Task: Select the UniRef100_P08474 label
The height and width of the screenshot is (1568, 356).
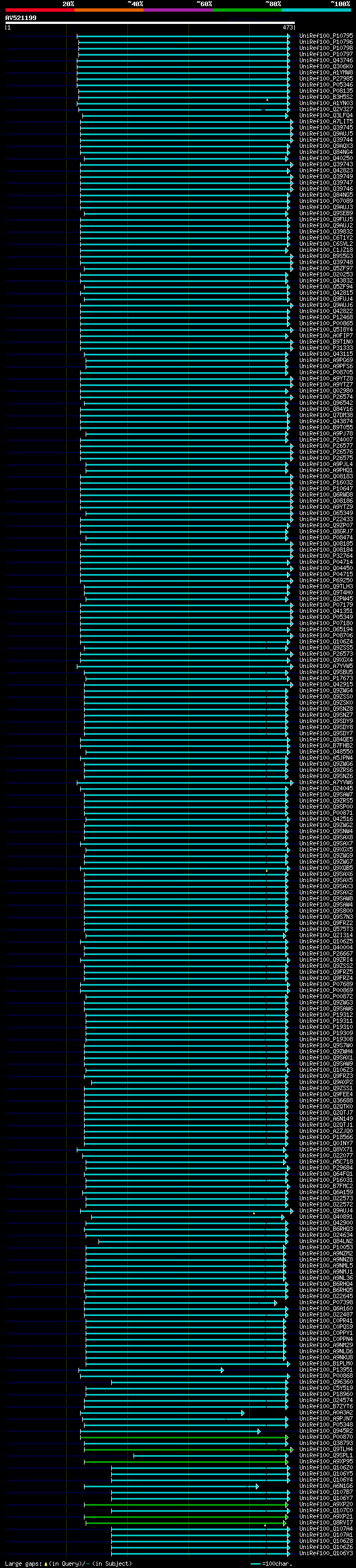Action: click(x=325, y=537)
